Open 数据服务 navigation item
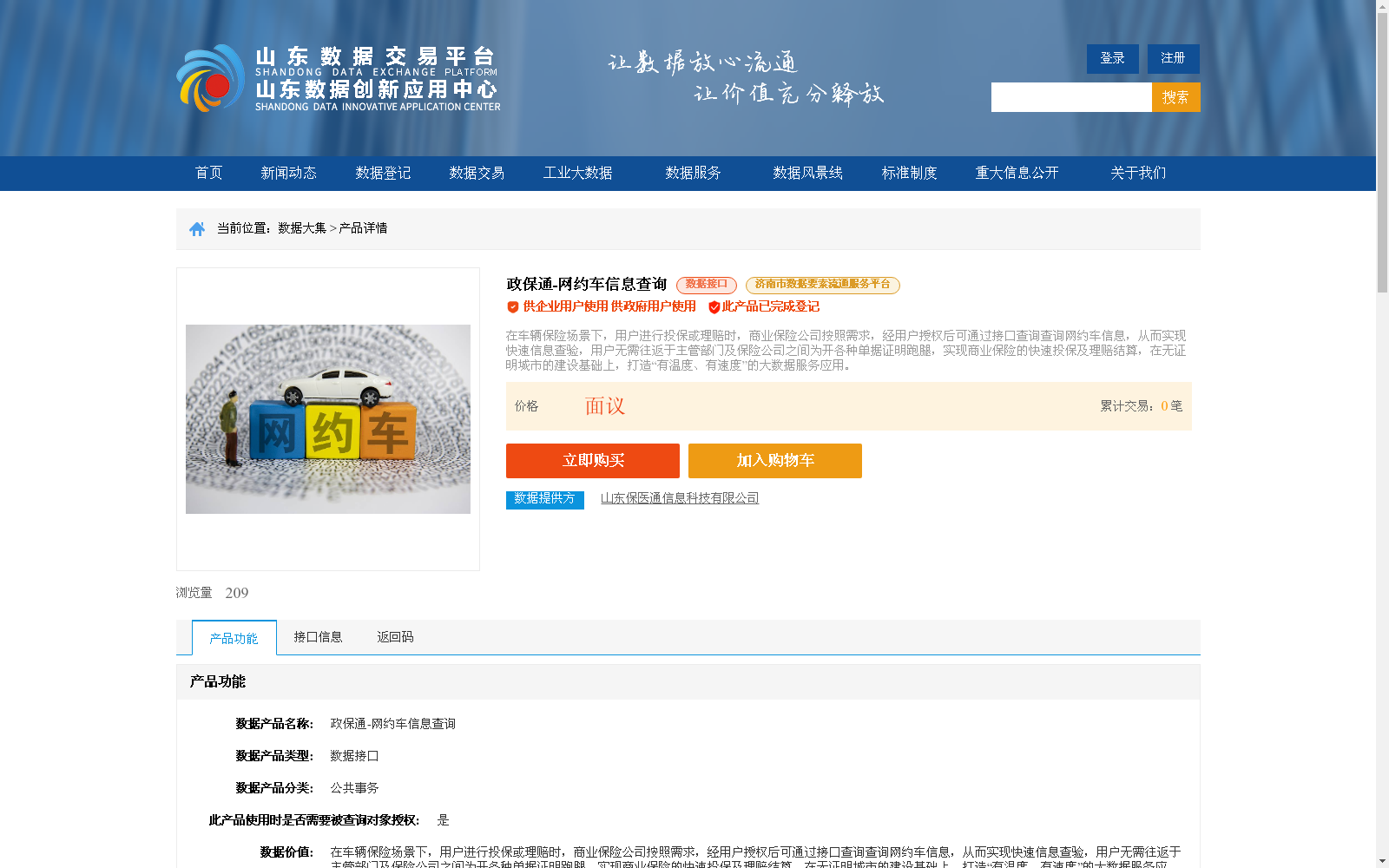Screen dimensions: 1389x868 tap(694, 173)
